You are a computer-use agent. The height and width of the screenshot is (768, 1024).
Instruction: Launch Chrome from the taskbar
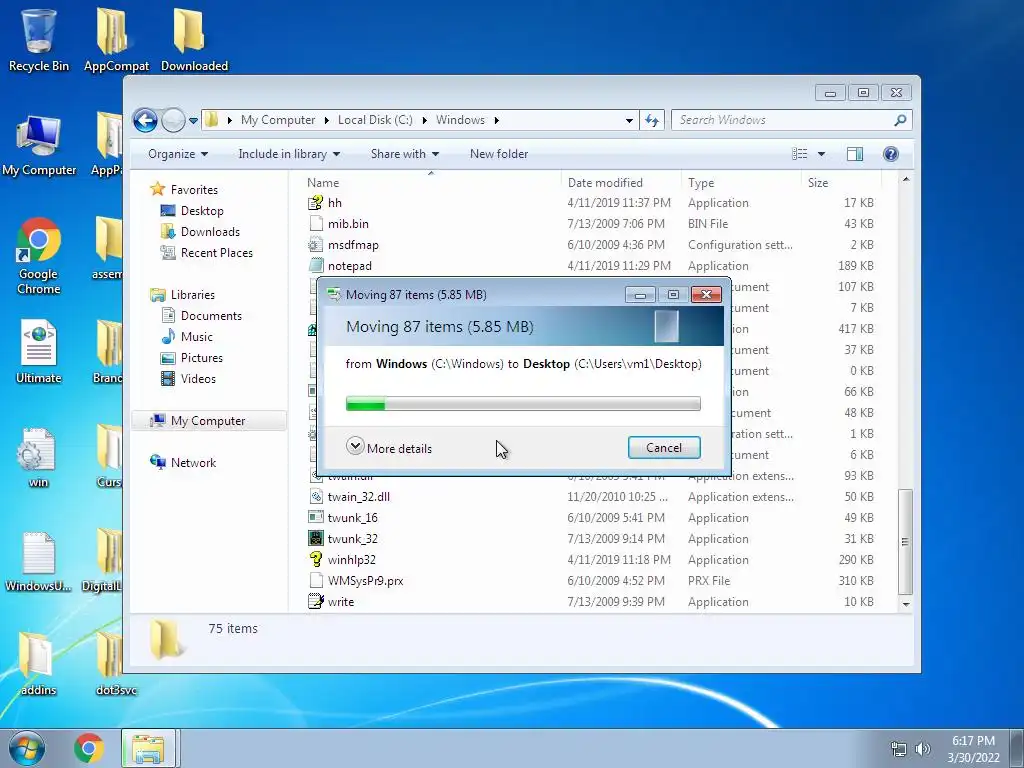click(x=89, y=748)
